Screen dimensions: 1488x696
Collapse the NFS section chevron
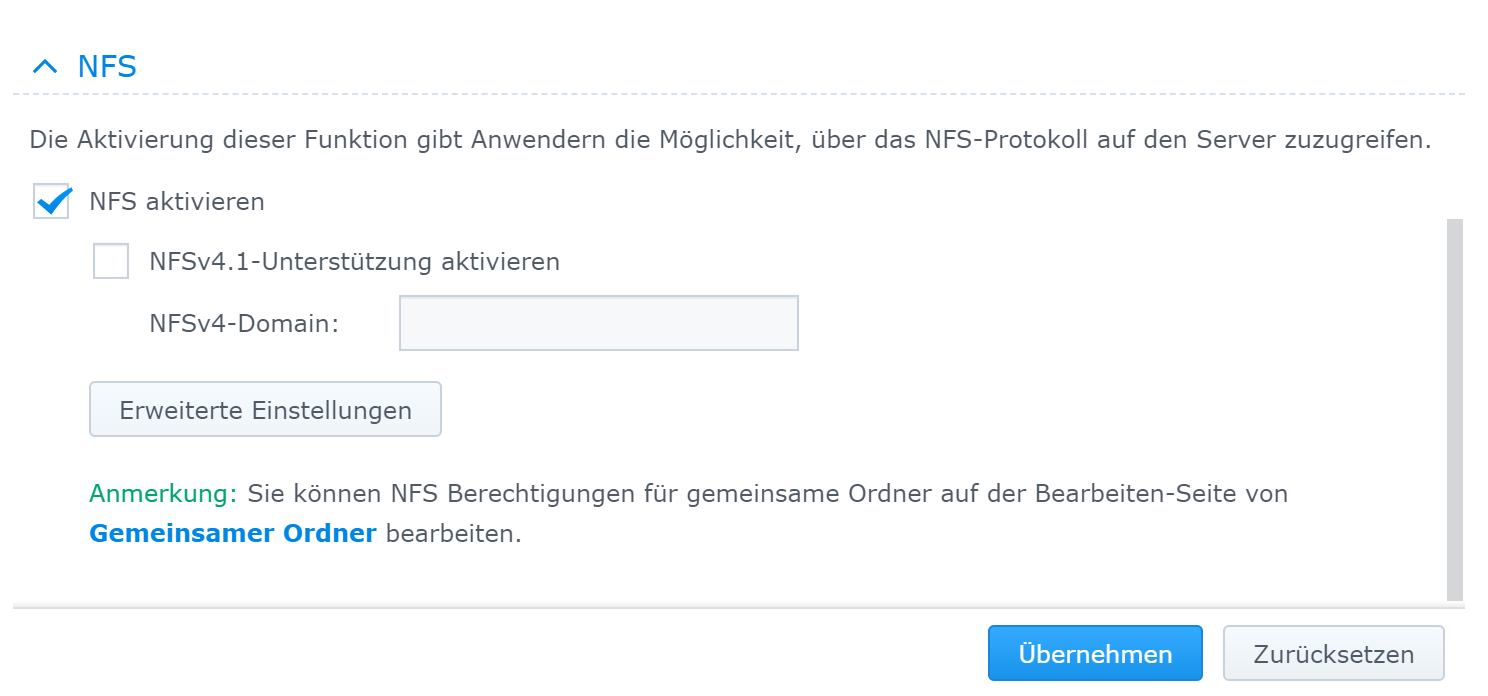[x=45, y=67]
